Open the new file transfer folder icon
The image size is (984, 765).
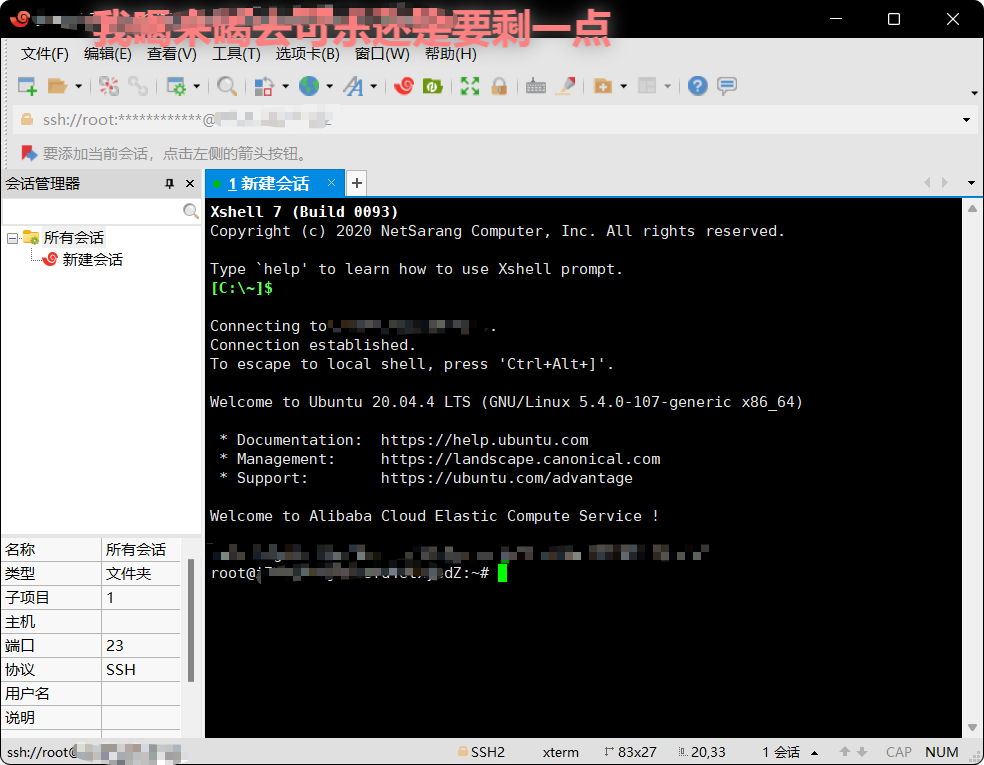(x=604, y=86)
